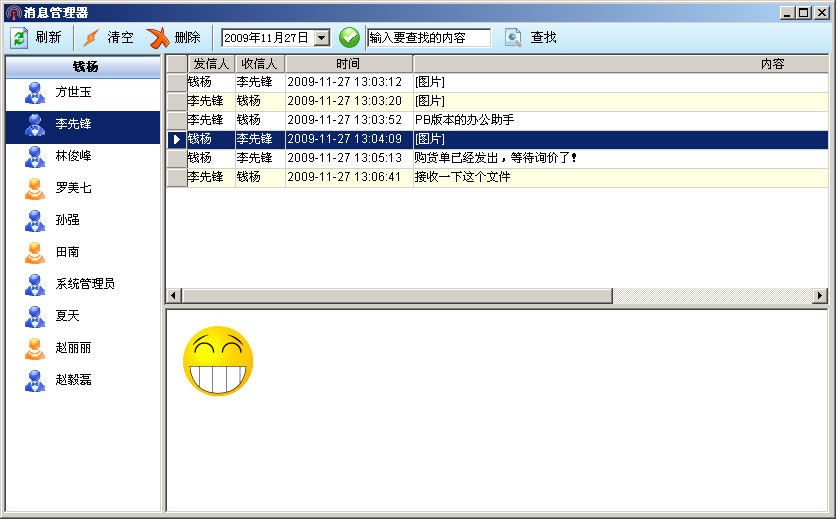Screen dimensions: 836x519
Task: Click the 发信人 column header
Action: pyautogui.click(x=211, y=64)
